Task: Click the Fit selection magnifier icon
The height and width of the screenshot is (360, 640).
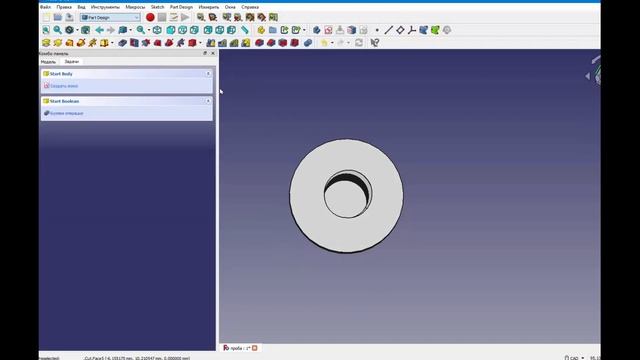Action: [58, 30]
